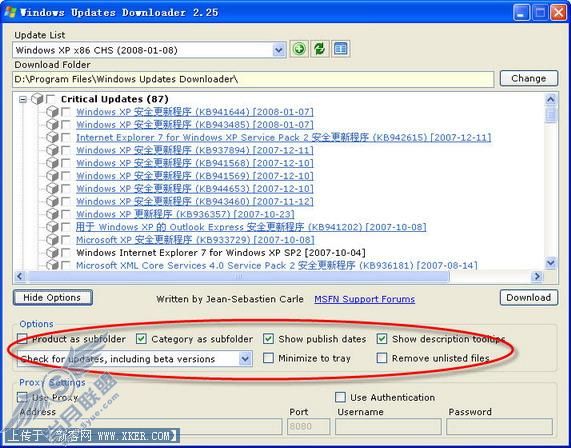
Task: Open the Microsoft XML Core Services KB936181 link
Action: coord(276,265)
